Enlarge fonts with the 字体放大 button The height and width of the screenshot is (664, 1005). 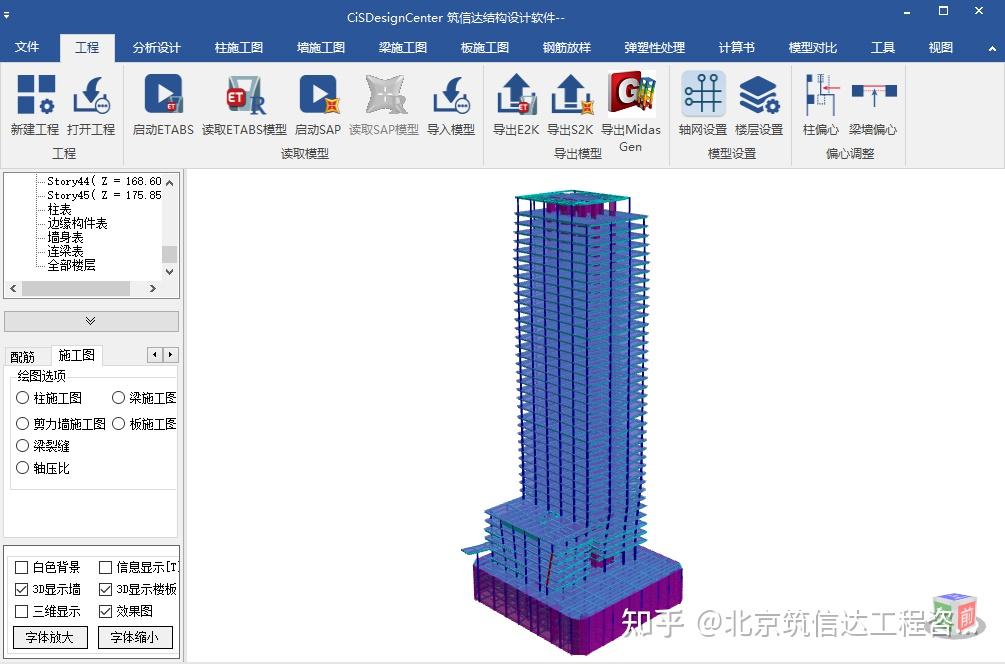(x=49, y=637)
